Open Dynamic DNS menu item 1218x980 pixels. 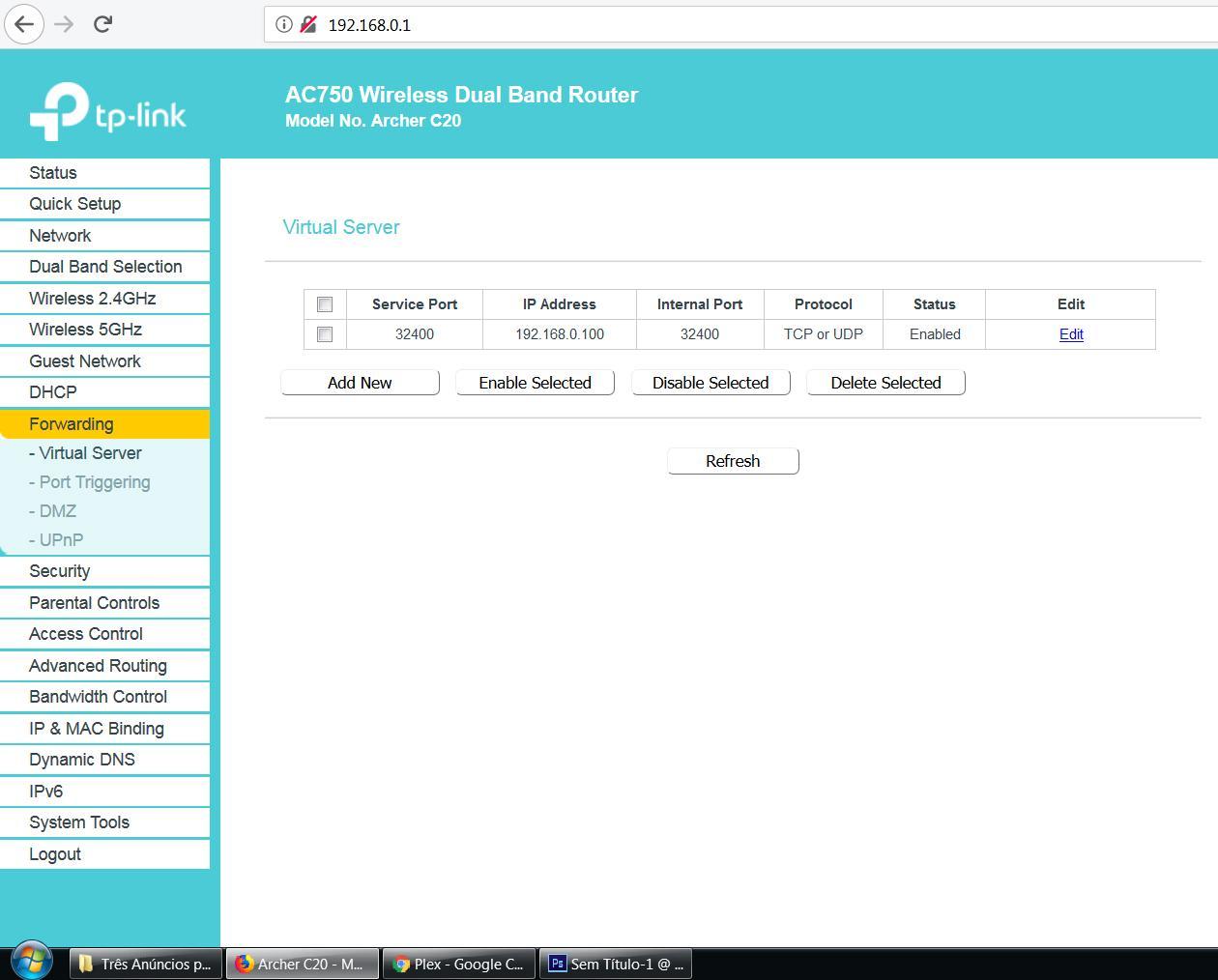coord(104,760)
